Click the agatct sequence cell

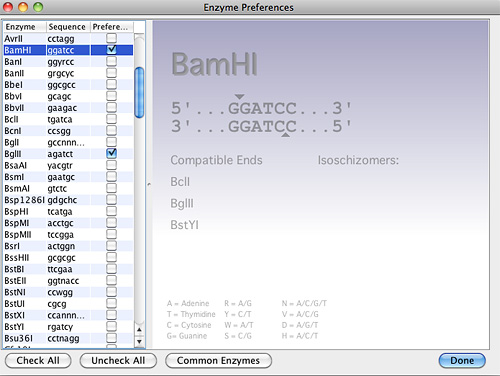pyautogui.click(x=68, y=154)
